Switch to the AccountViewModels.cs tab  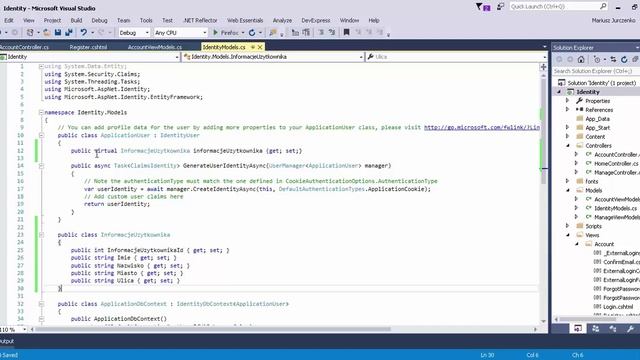(x=155, y=47)
